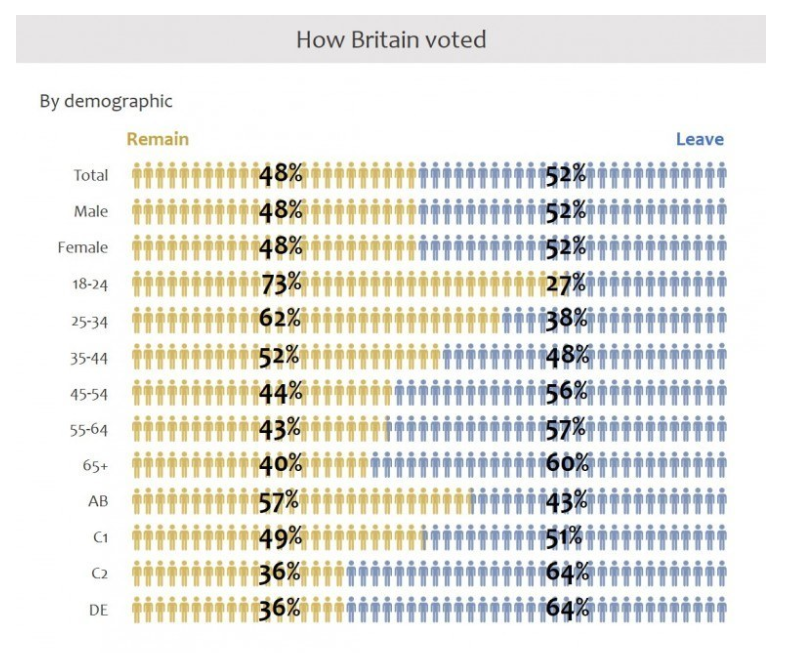Click the 73% Remain figure
Image resolution: width=787 pixels, height=653 pixels.
(x=280, y=283)
